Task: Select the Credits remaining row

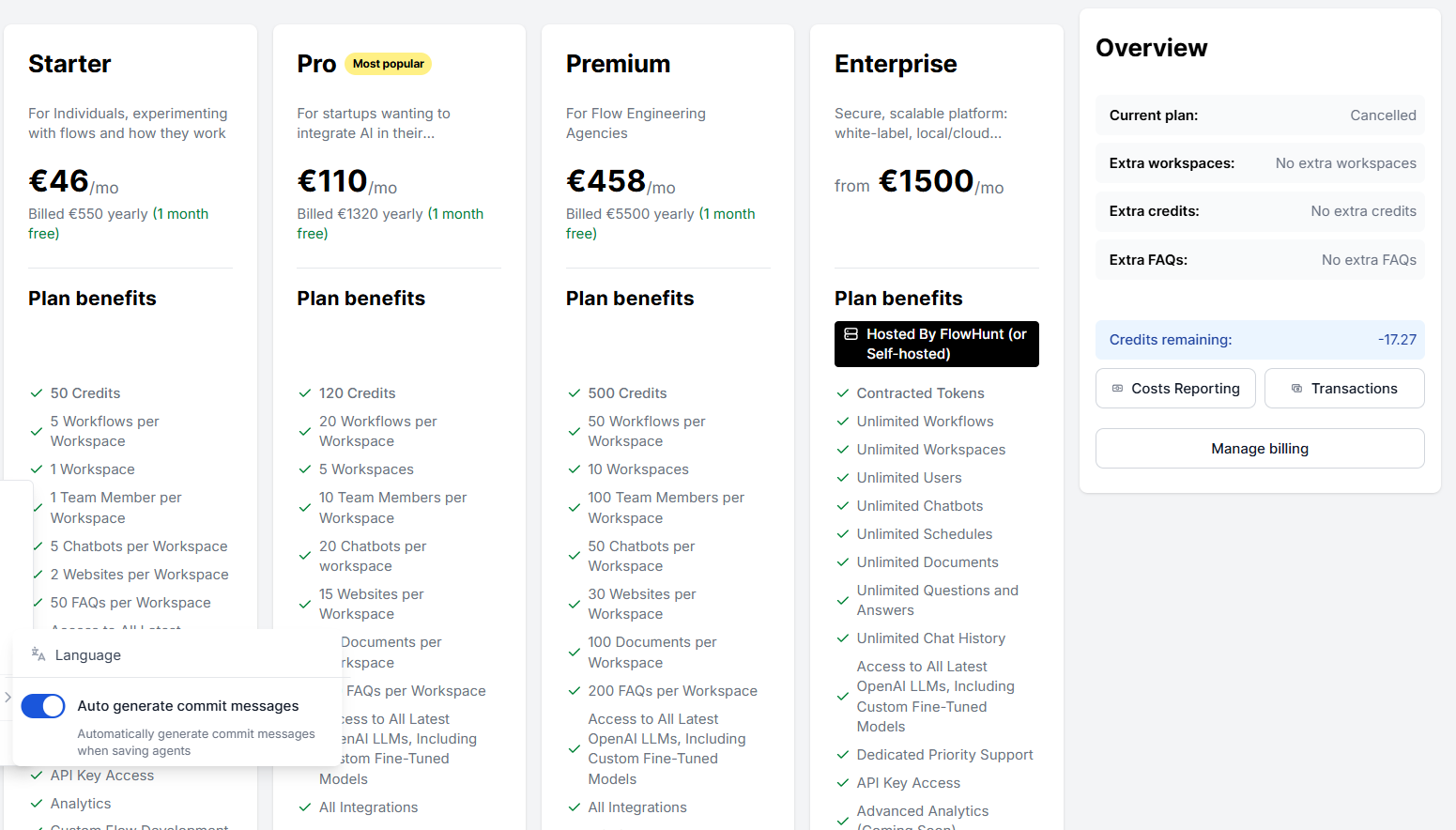Action: click(1260, 340)
